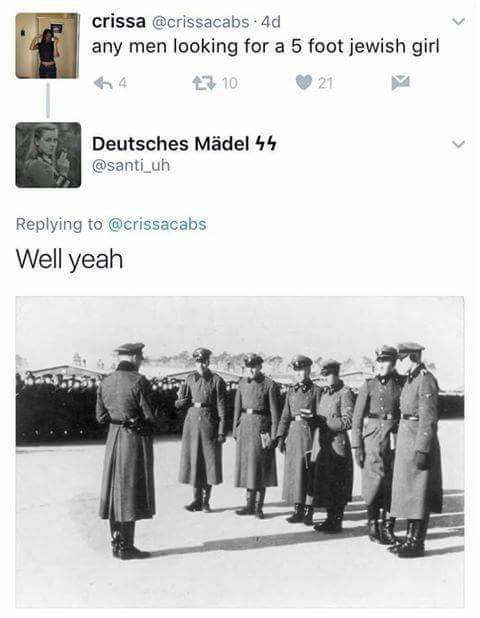480x618 pixels.
Task: Retweet crissa's tweet using the retweet icon
Action: tap(204, 83)
